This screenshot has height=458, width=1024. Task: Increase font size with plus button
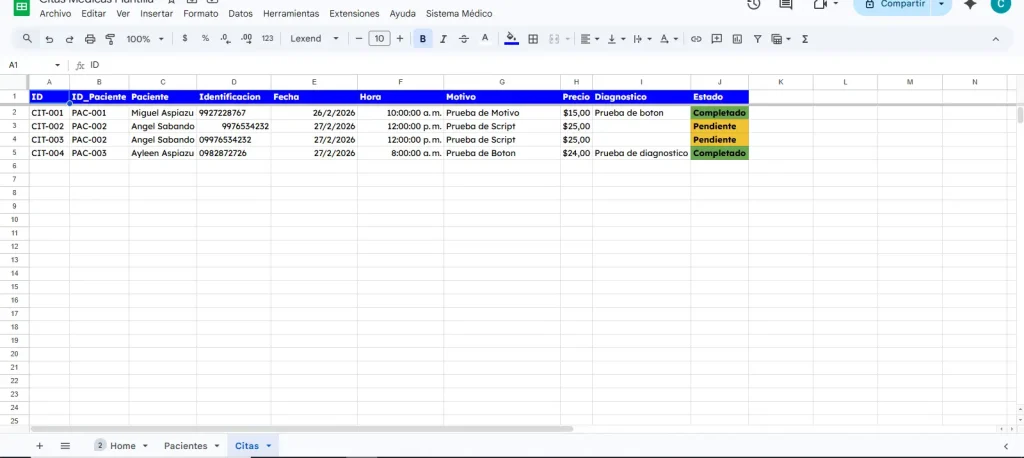[400, 39]
